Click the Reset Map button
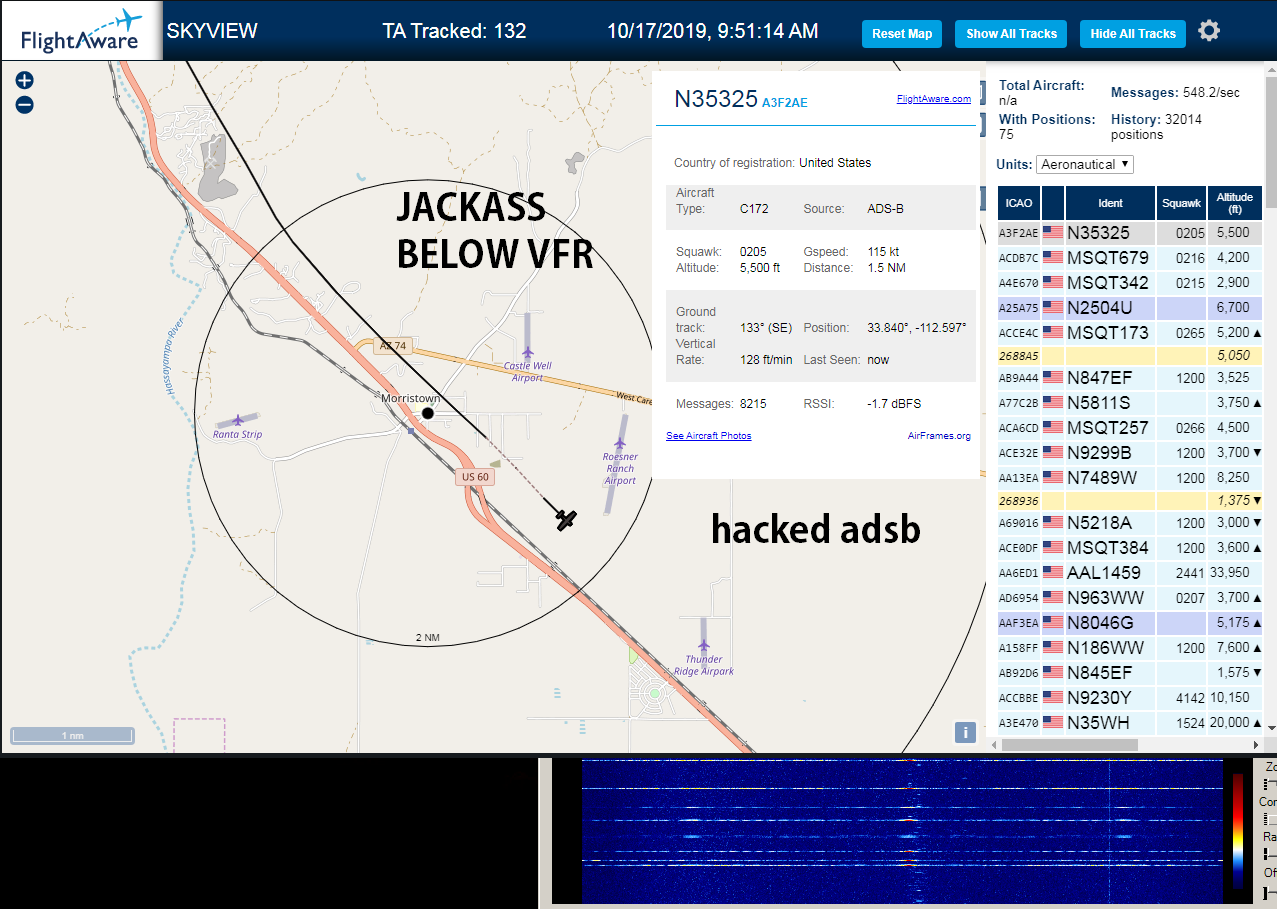Screen dimensions: 1277x909 [x=902, y=33]
